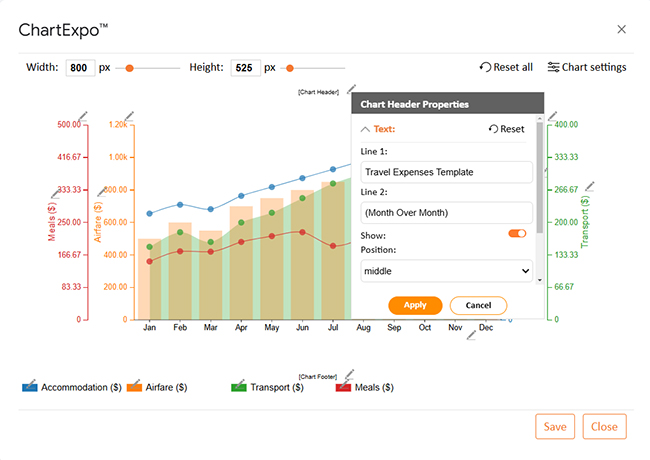Click the Width input field
The image size is (650, 460).
[80, 68]
